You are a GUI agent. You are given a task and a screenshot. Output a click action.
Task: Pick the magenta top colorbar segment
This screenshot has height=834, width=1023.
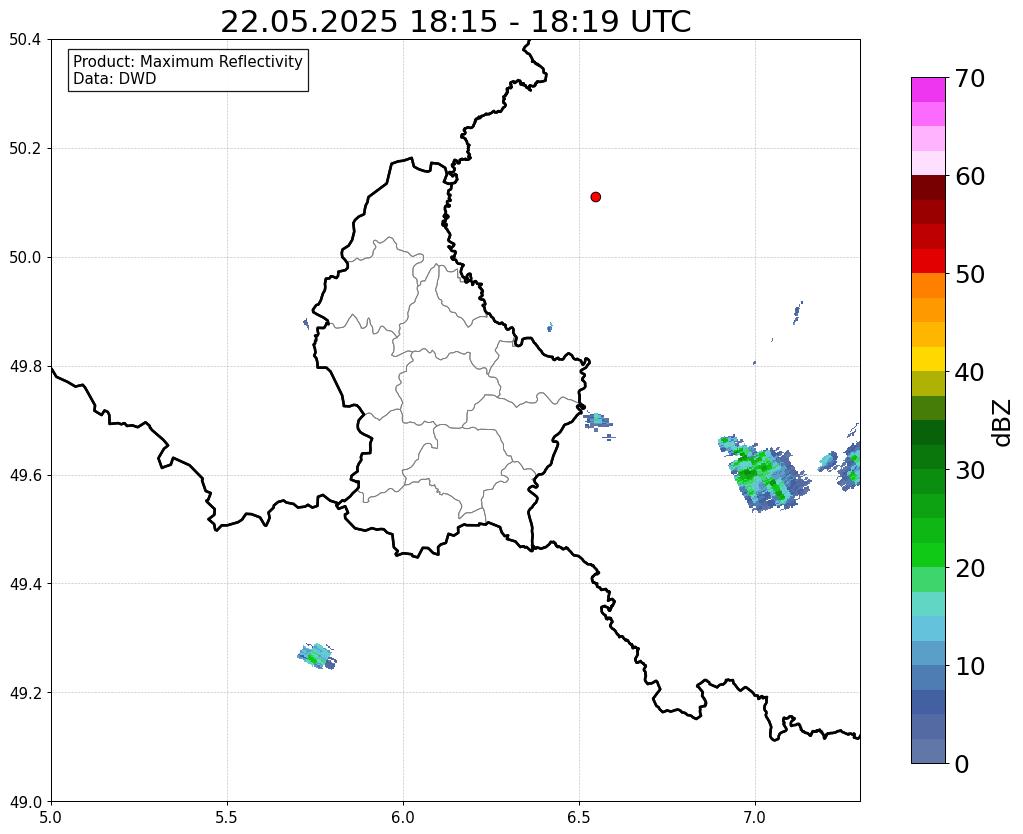[x=928, y=90]
